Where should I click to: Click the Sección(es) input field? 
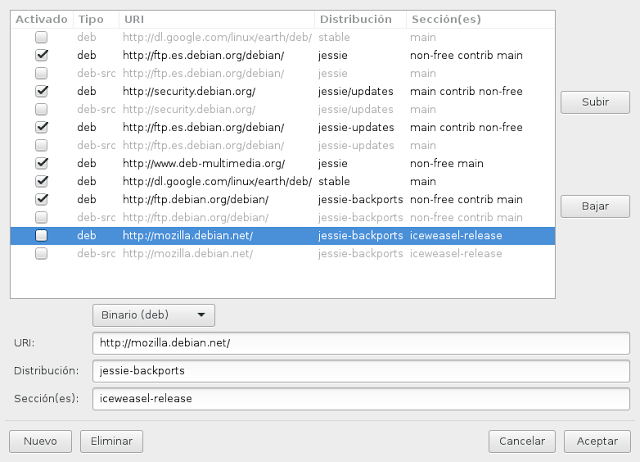point(360,399)
